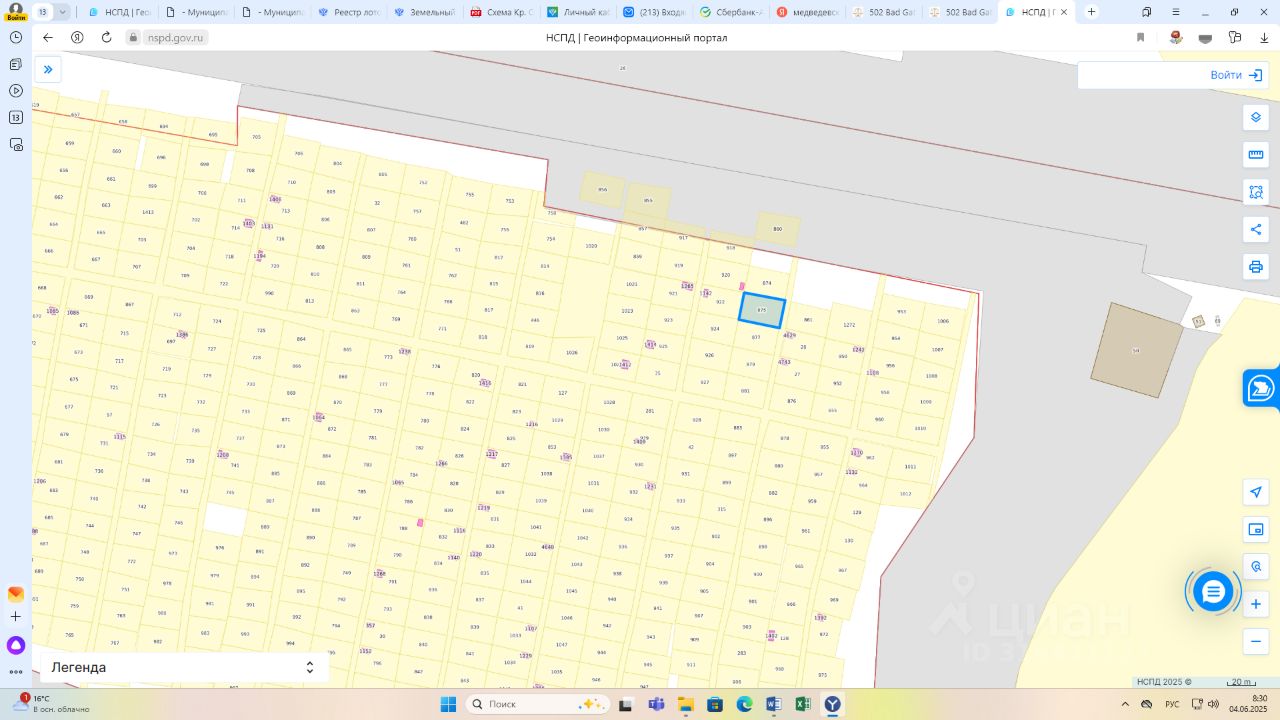This screenshot has height=720, width=1280.
Task: Switch to the Личный каб tab
Action: pos(578,12)
